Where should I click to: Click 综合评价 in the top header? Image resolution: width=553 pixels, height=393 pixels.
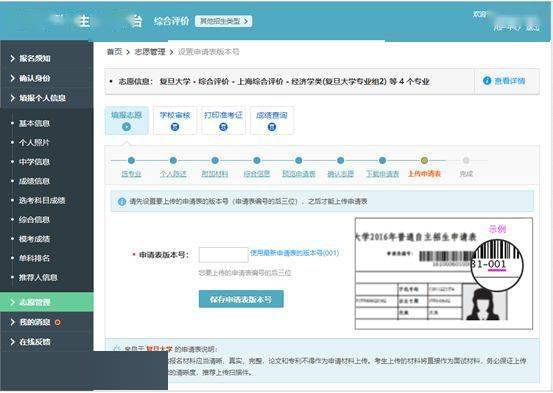coord(171,21)
